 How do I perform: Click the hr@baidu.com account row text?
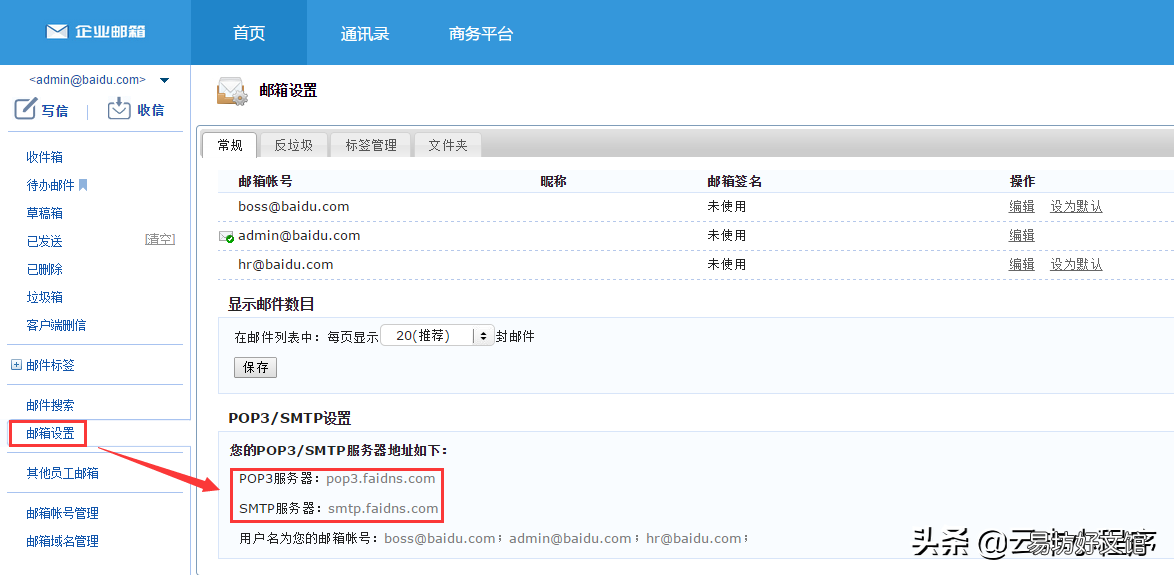point(285,264)
